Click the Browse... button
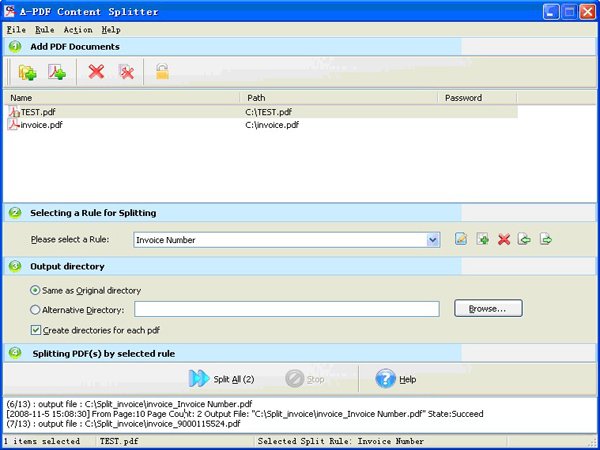 (488, 308)
